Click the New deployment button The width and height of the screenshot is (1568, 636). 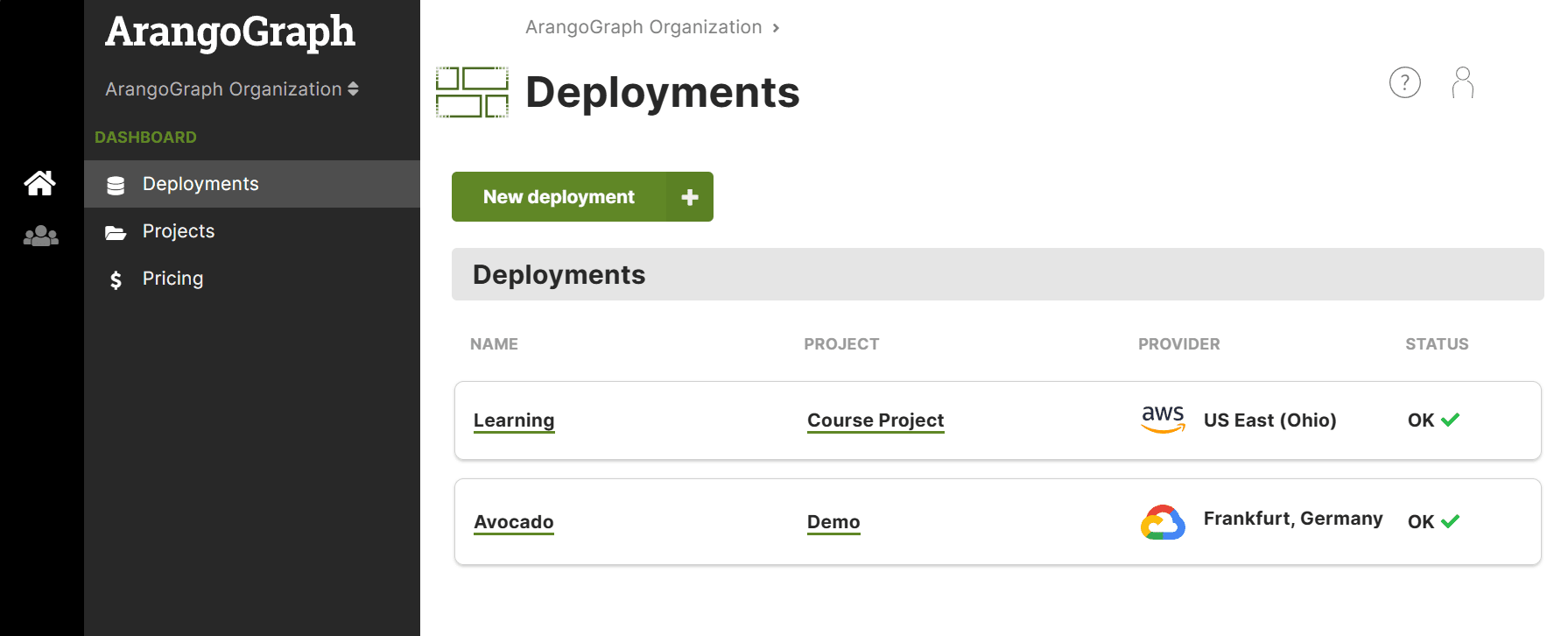point(582,197)
